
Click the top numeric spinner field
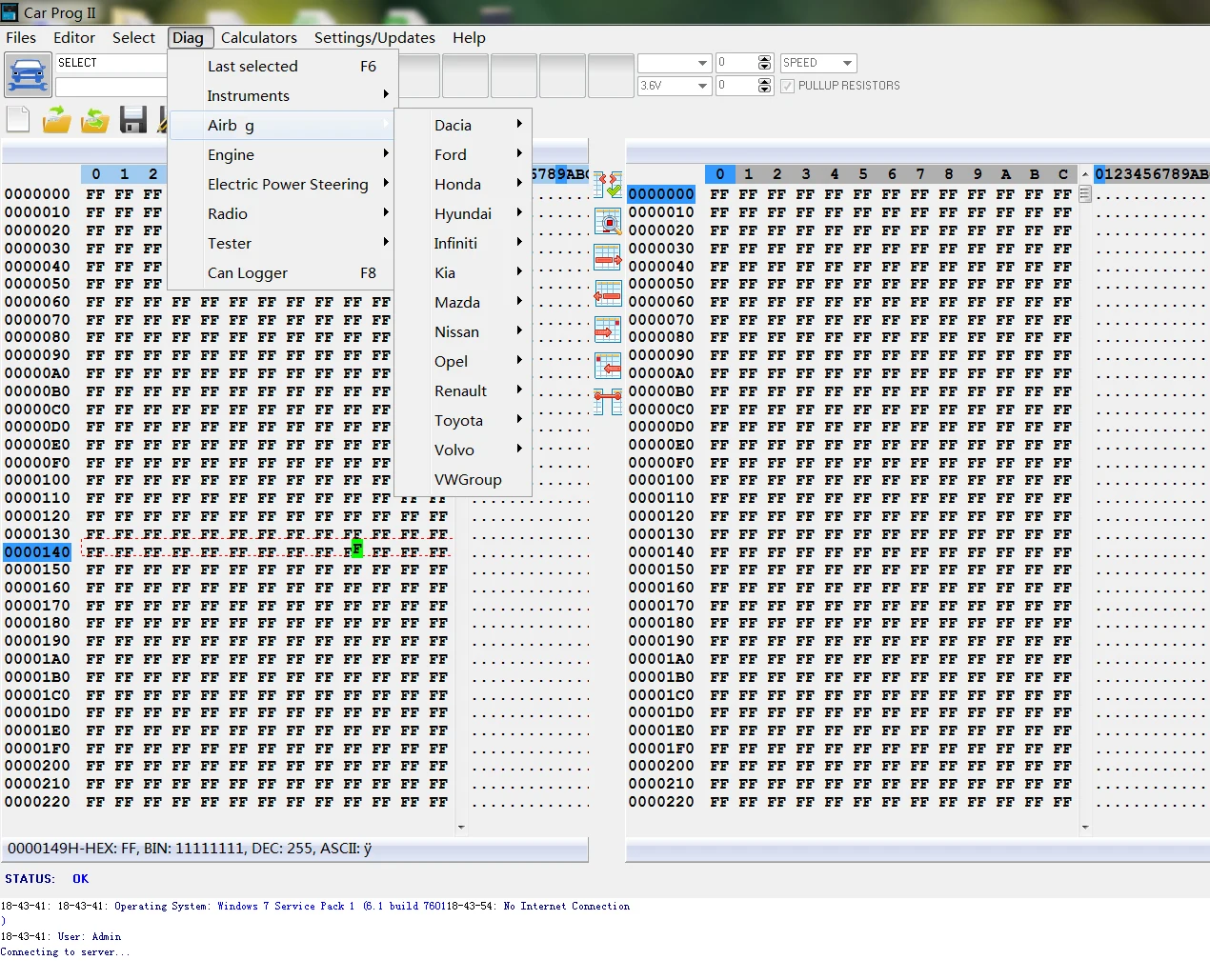point(736,63)
